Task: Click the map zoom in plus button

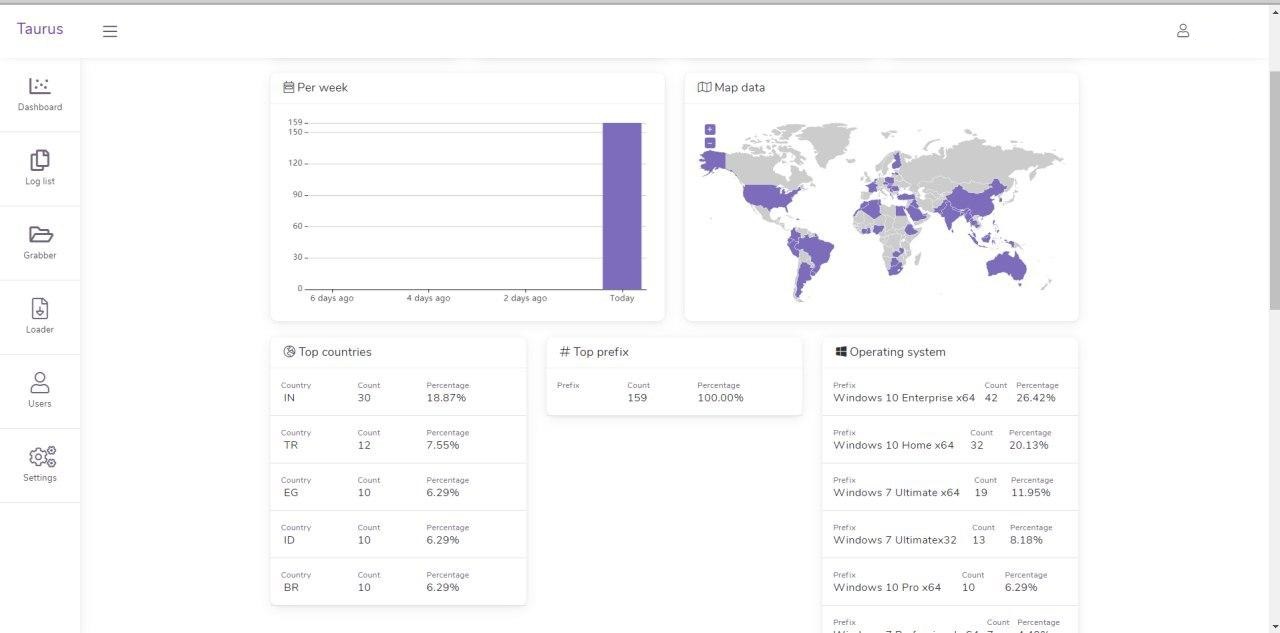Action: (710, 129)
